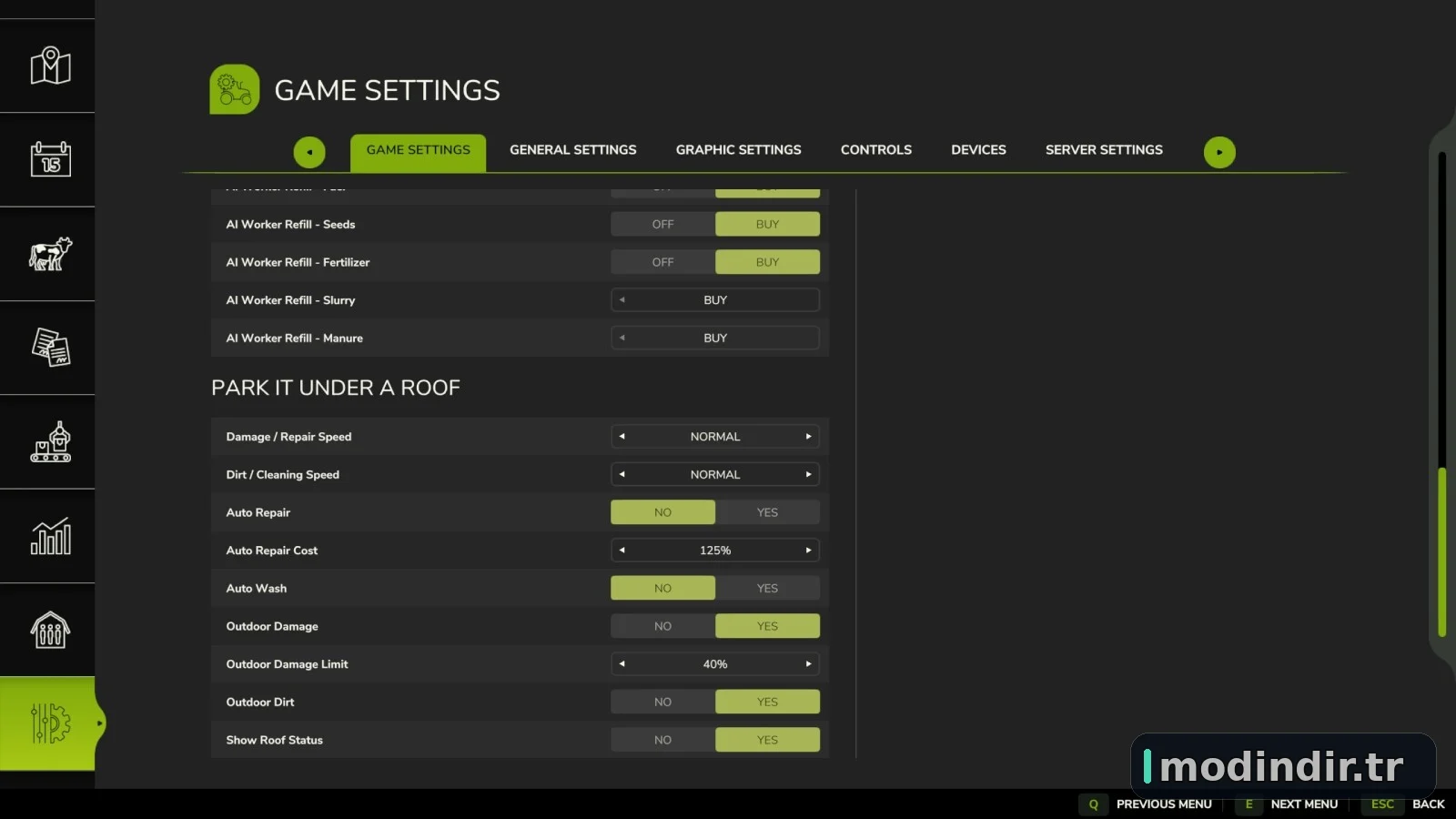
Task: Click the 40% Outdoor Damage Limit value
Action: (x=715, y=664)
